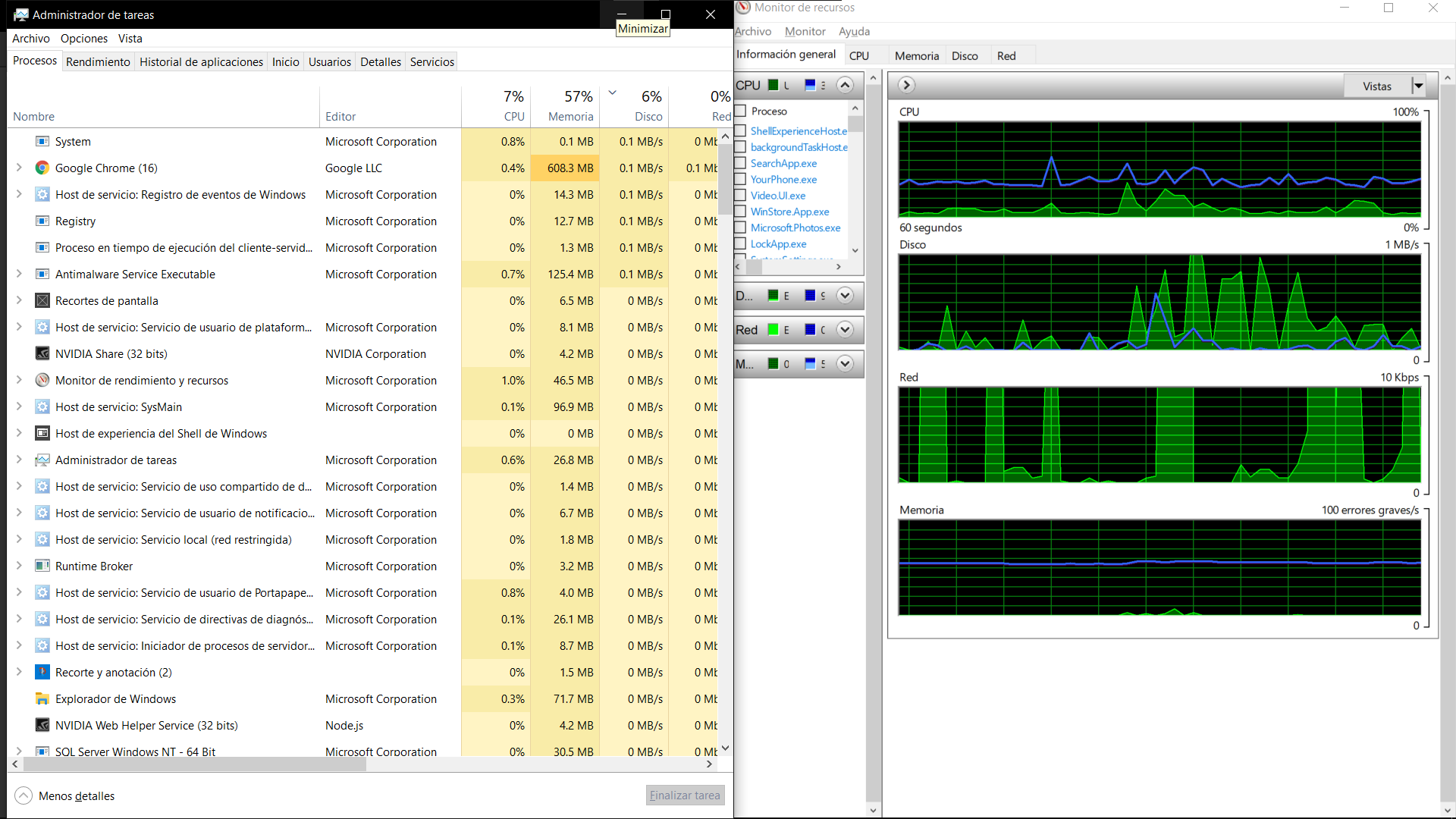The image size is (1456, 819).
Task: Collapse the chart pane with the arrow button
Action: click(906, 86)
